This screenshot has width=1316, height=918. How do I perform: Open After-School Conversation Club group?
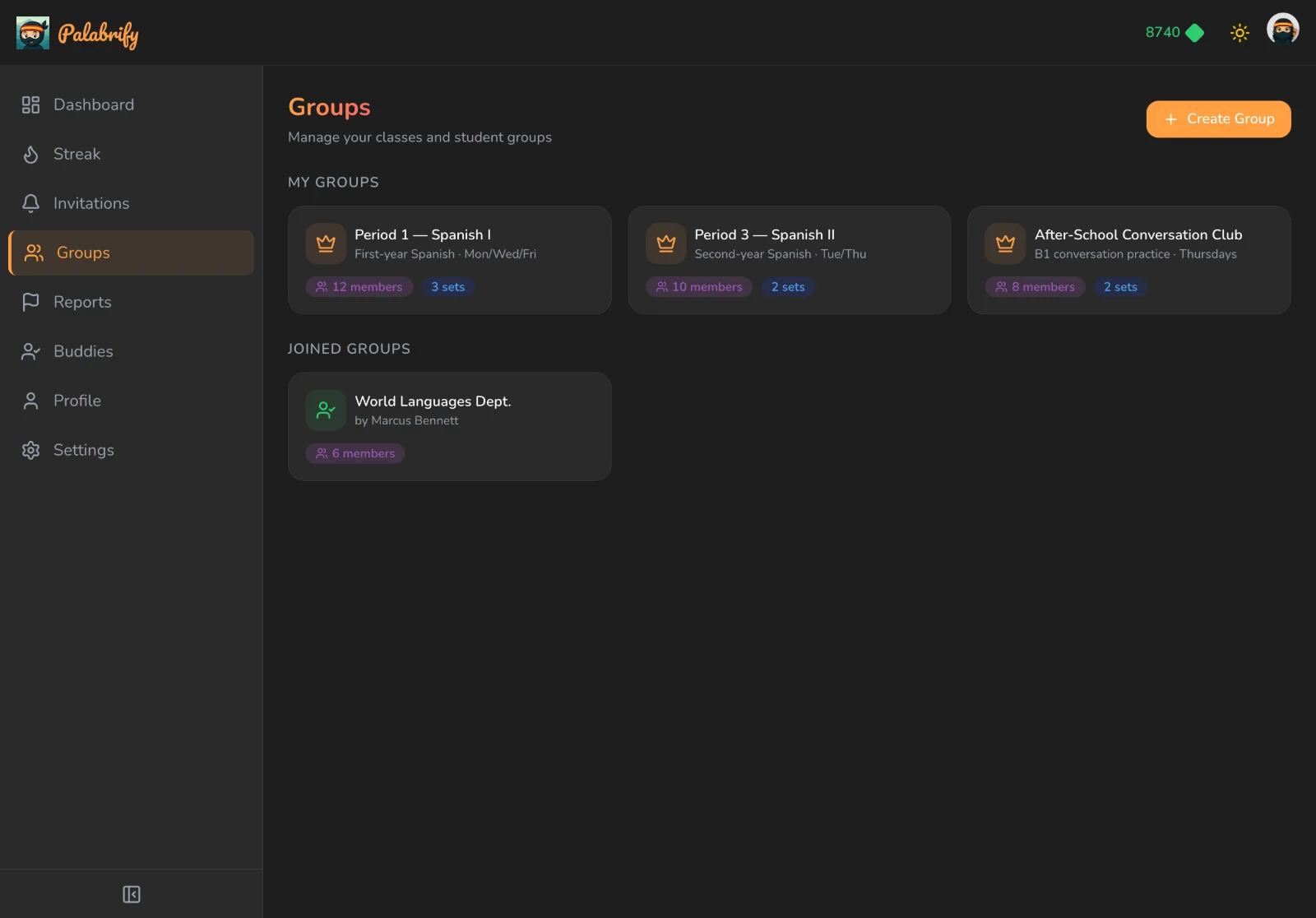click(1128, 260)
